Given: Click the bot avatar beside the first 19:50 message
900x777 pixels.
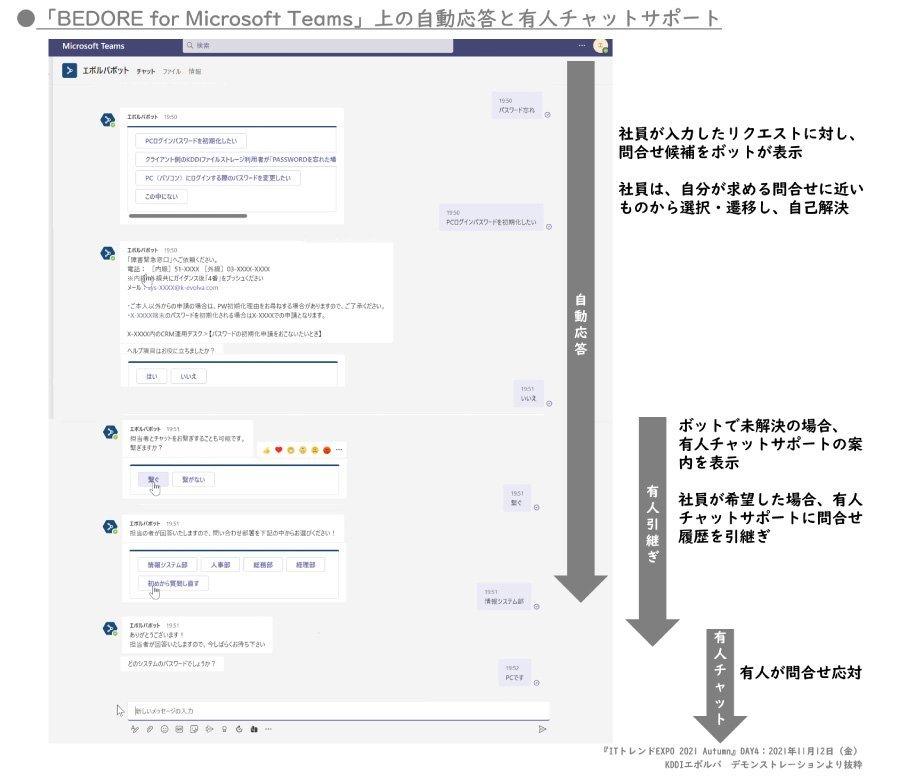Looking at the screenshot, I should point(107,120).
